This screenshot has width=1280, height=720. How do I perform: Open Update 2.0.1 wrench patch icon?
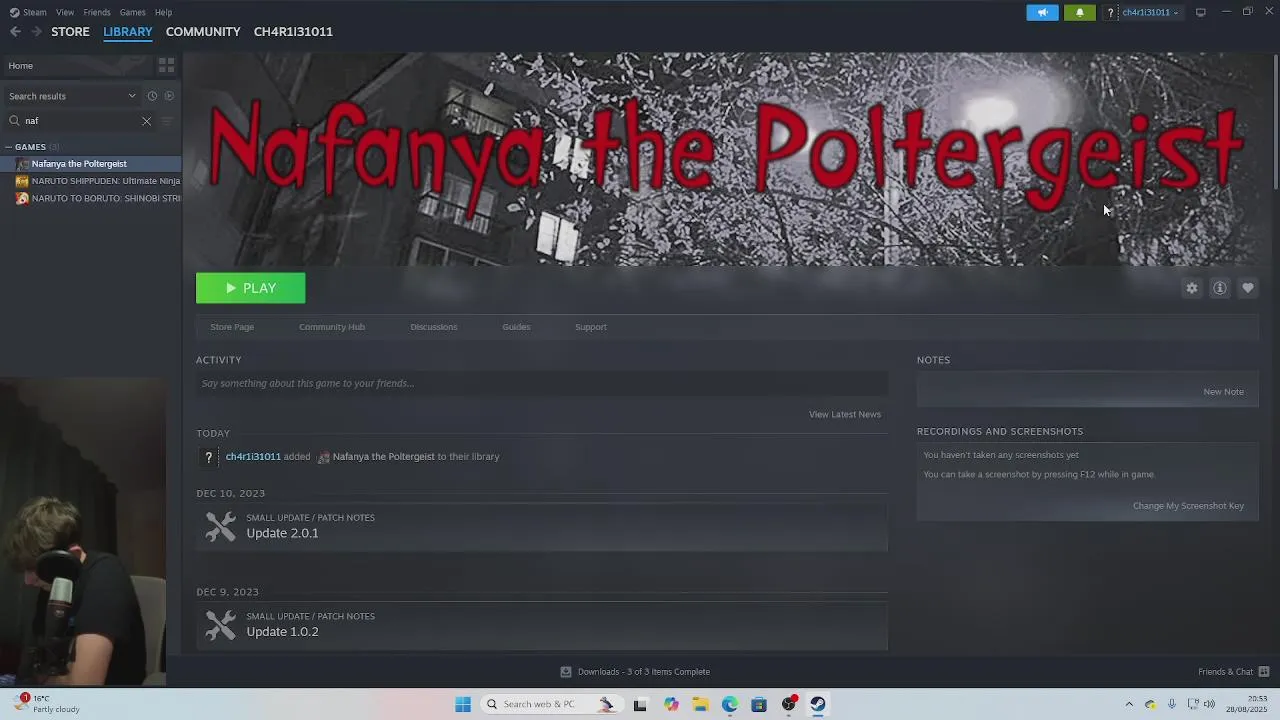[x=221, y=526]
